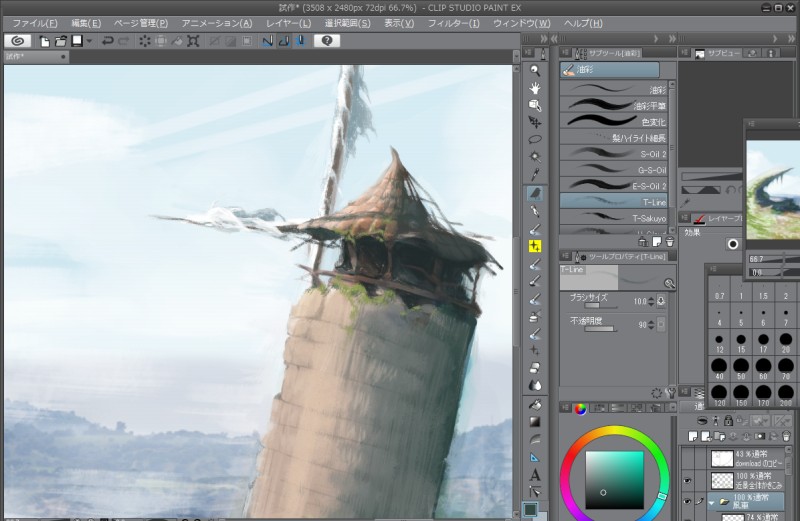800x521 pixels.
Task: Toggle Snap to Special Ruler
Action: (x=284, y=41)
